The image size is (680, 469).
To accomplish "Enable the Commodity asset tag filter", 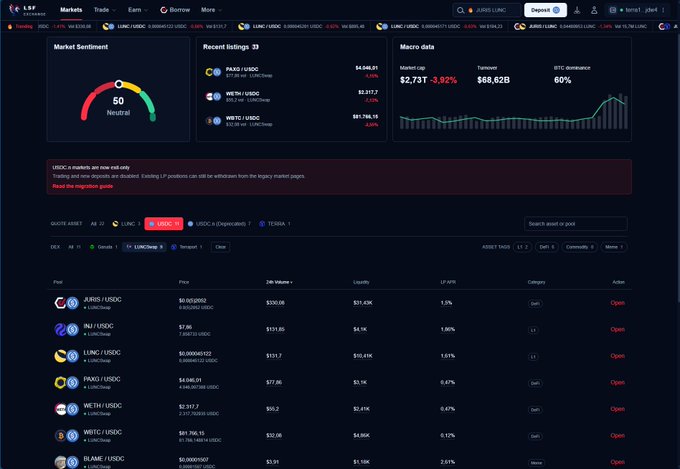I will (x=579, y=247).
